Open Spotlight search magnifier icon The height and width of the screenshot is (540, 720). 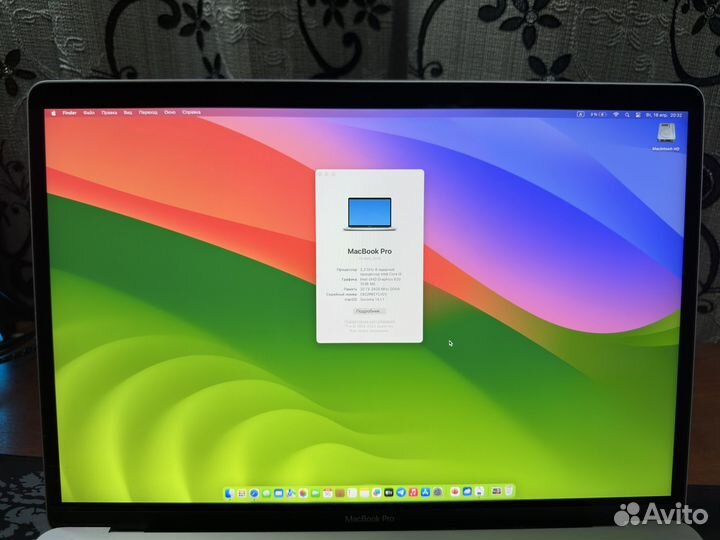coord(627,115)
